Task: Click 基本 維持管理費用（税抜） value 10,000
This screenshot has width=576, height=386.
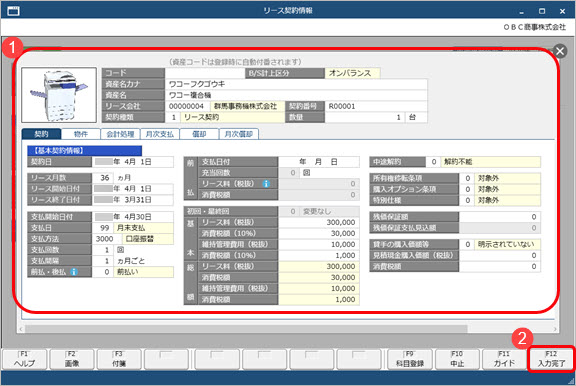Action: tap(319, 244)
